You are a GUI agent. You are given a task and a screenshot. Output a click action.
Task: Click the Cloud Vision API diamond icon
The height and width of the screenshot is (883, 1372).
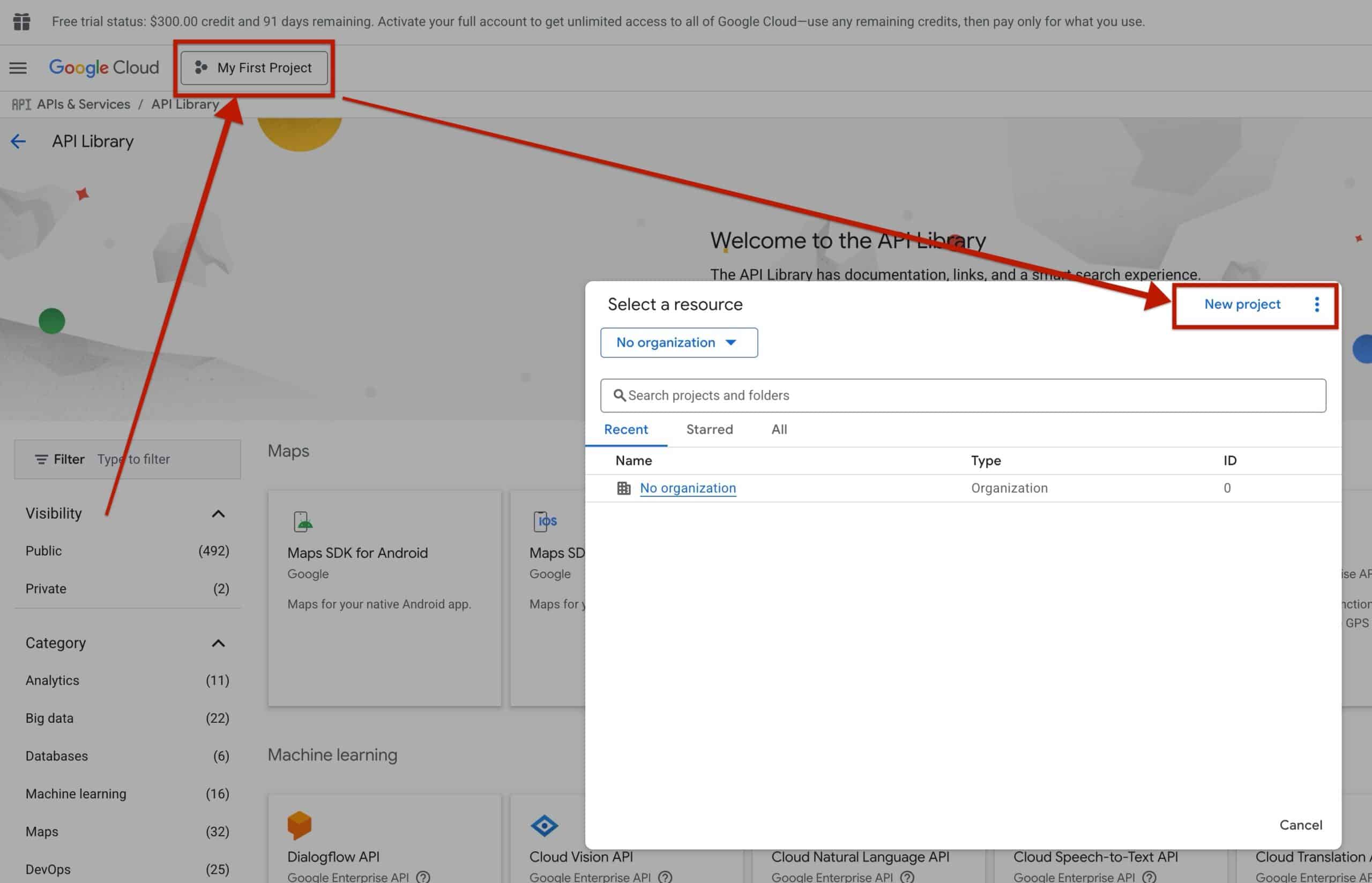click(x=543, y=825)
